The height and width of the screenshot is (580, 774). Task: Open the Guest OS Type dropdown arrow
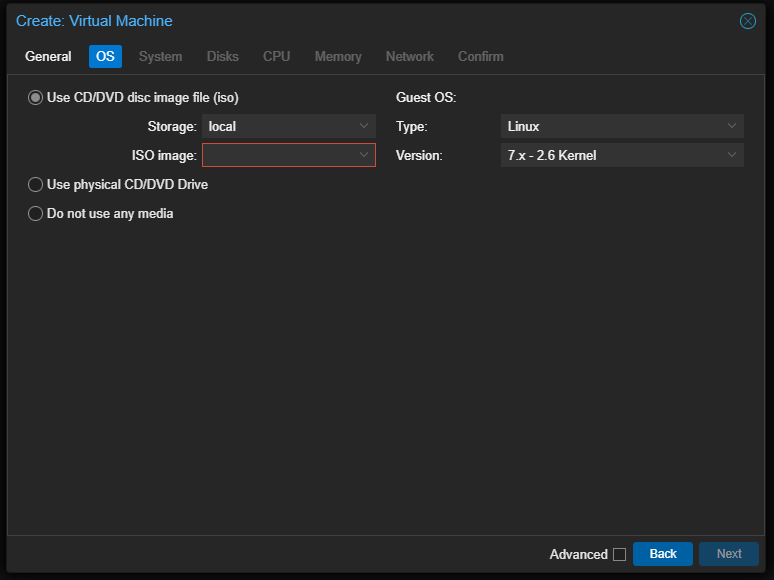click(732, 126)
